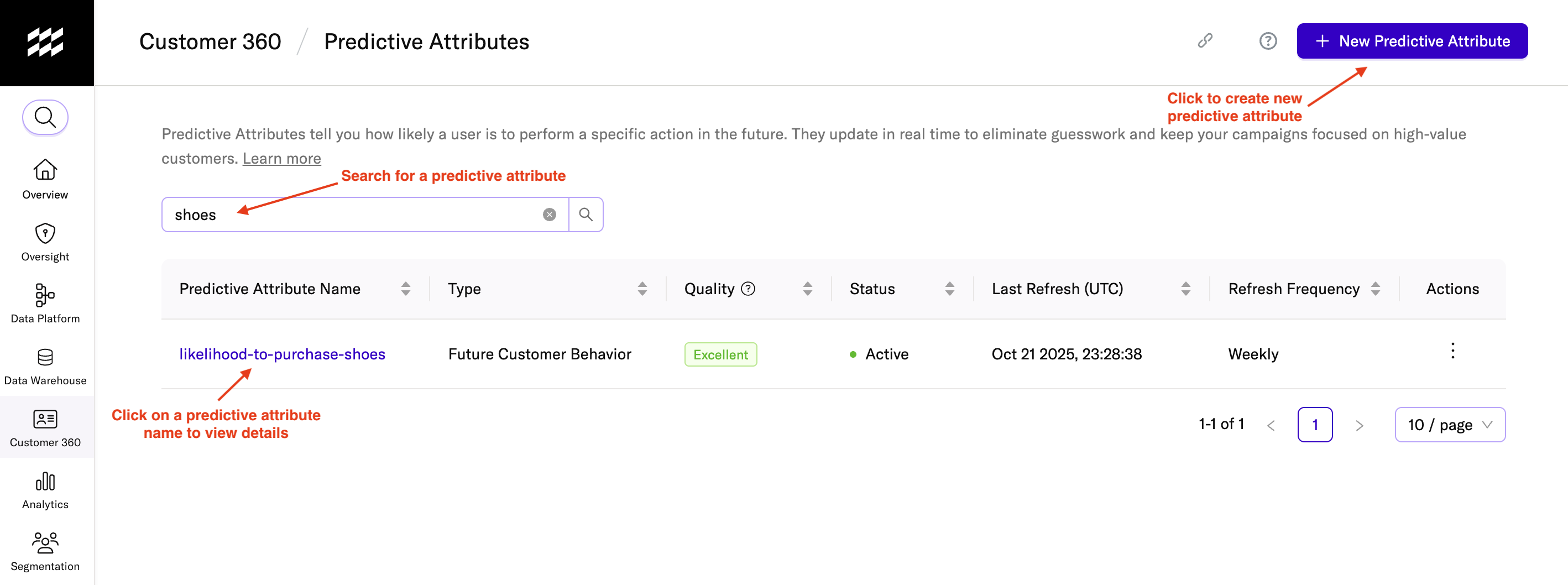The image size is (1568, 585).
Task: Click New Predictive Attribute button
Action: (x=1412, y=41)
